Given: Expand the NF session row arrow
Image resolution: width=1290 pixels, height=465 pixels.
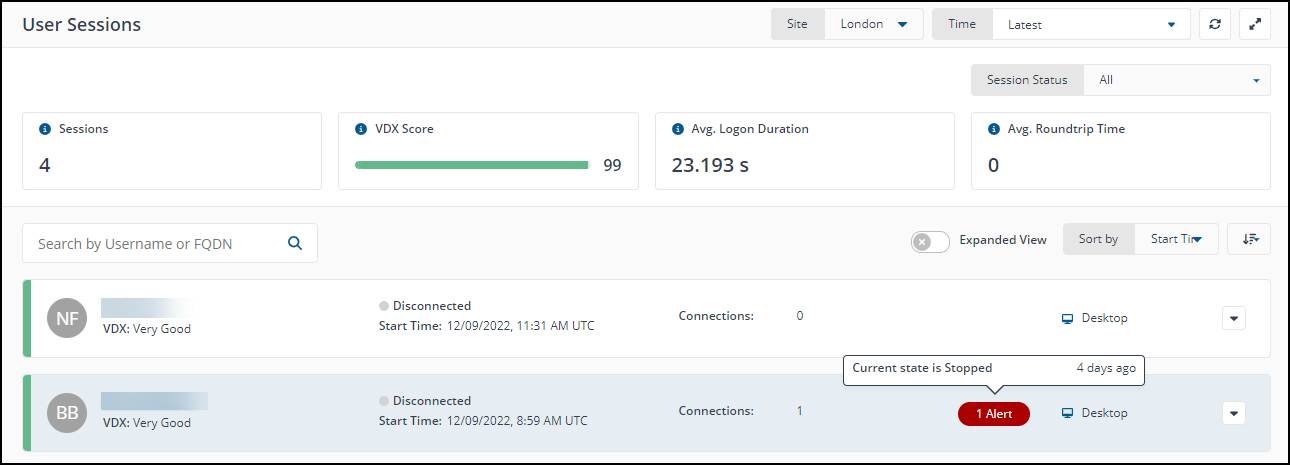Looking at the screenshot, I should [x=1234, y=319].
